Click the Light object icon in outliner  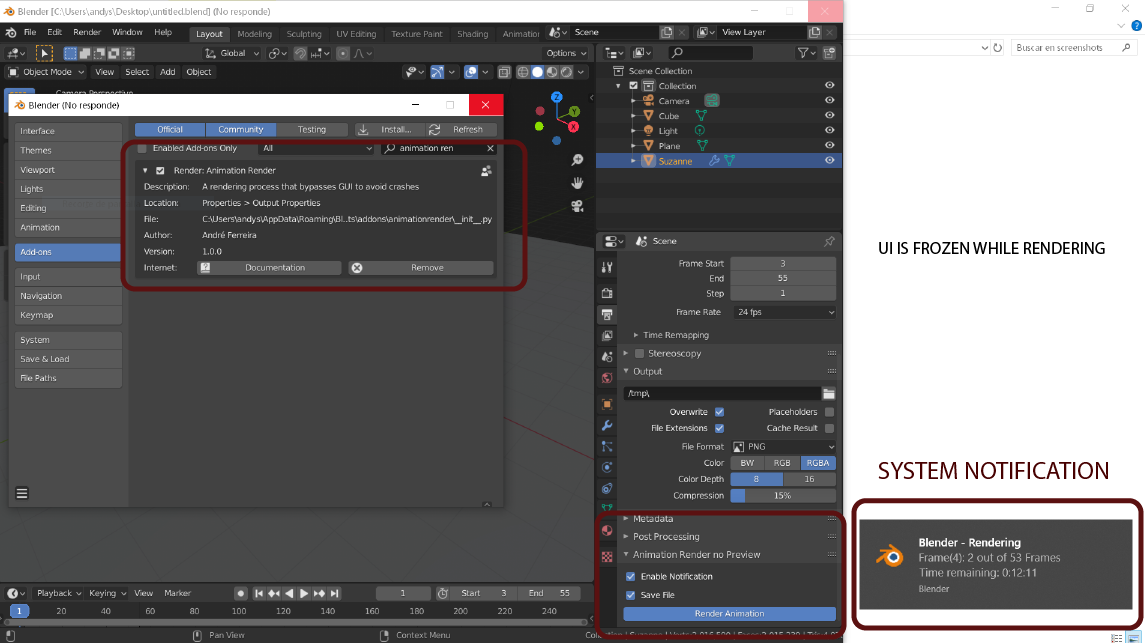(648, 131)
